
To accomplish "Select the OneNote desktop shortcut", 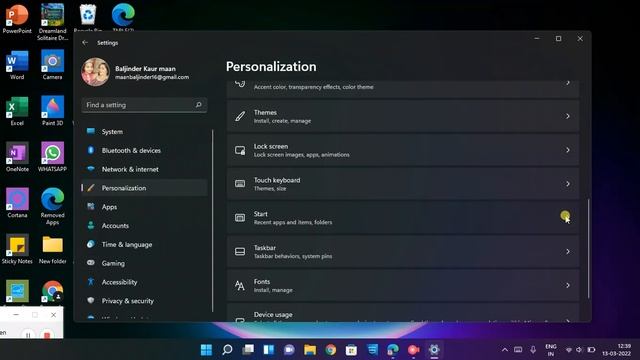I will (x=17, y=157).
